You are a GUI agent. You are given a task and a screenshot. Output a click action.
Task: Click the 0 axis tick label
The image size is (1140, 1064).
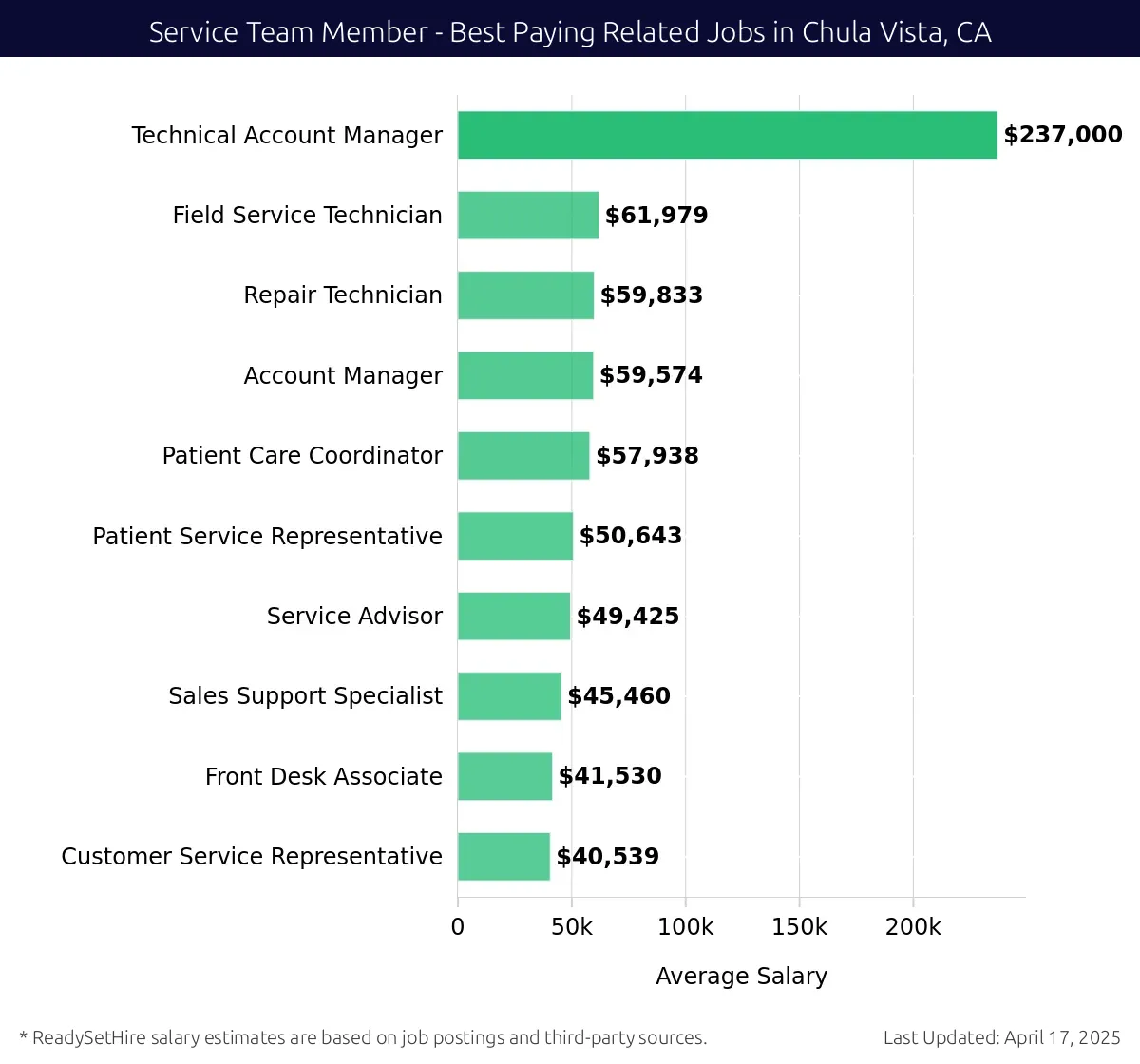tap(458, 927)
